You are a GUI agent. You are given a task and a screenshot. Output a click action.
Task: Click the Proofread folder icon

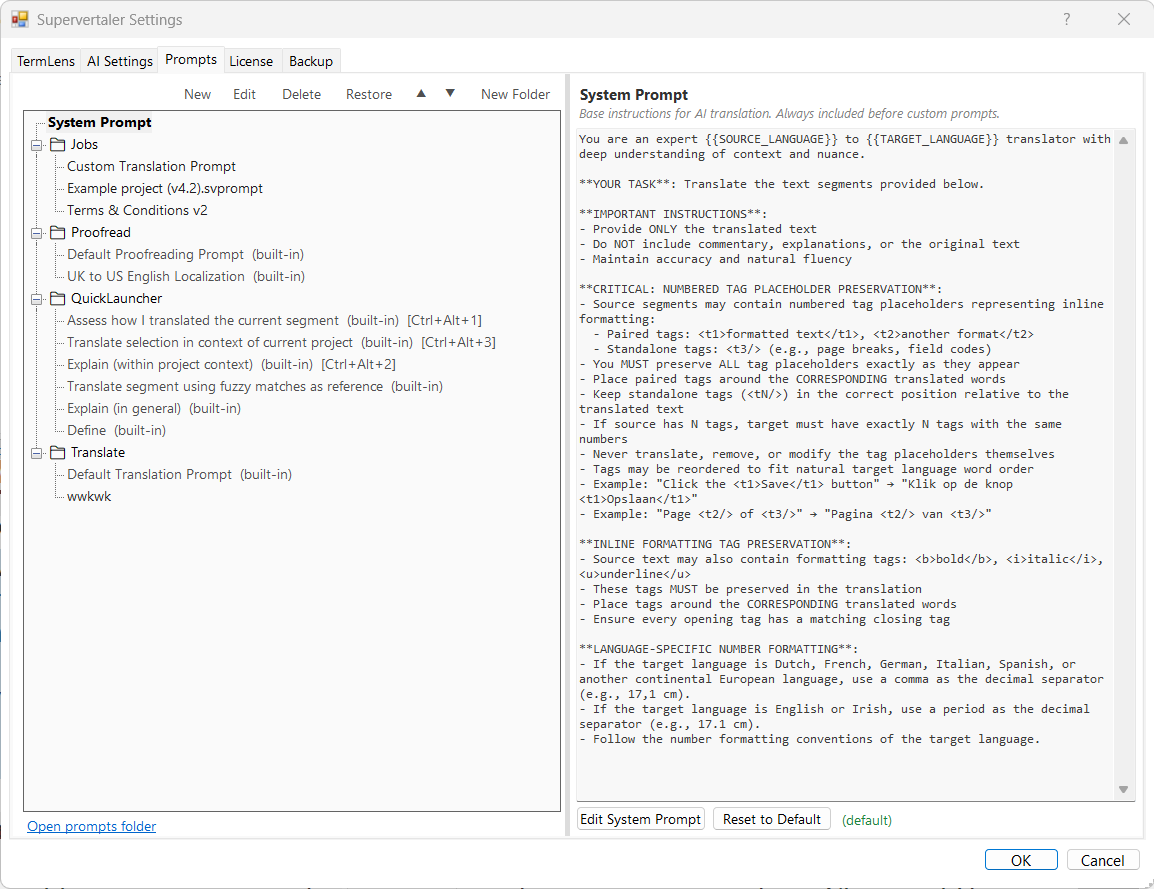[x=57, y=233]
